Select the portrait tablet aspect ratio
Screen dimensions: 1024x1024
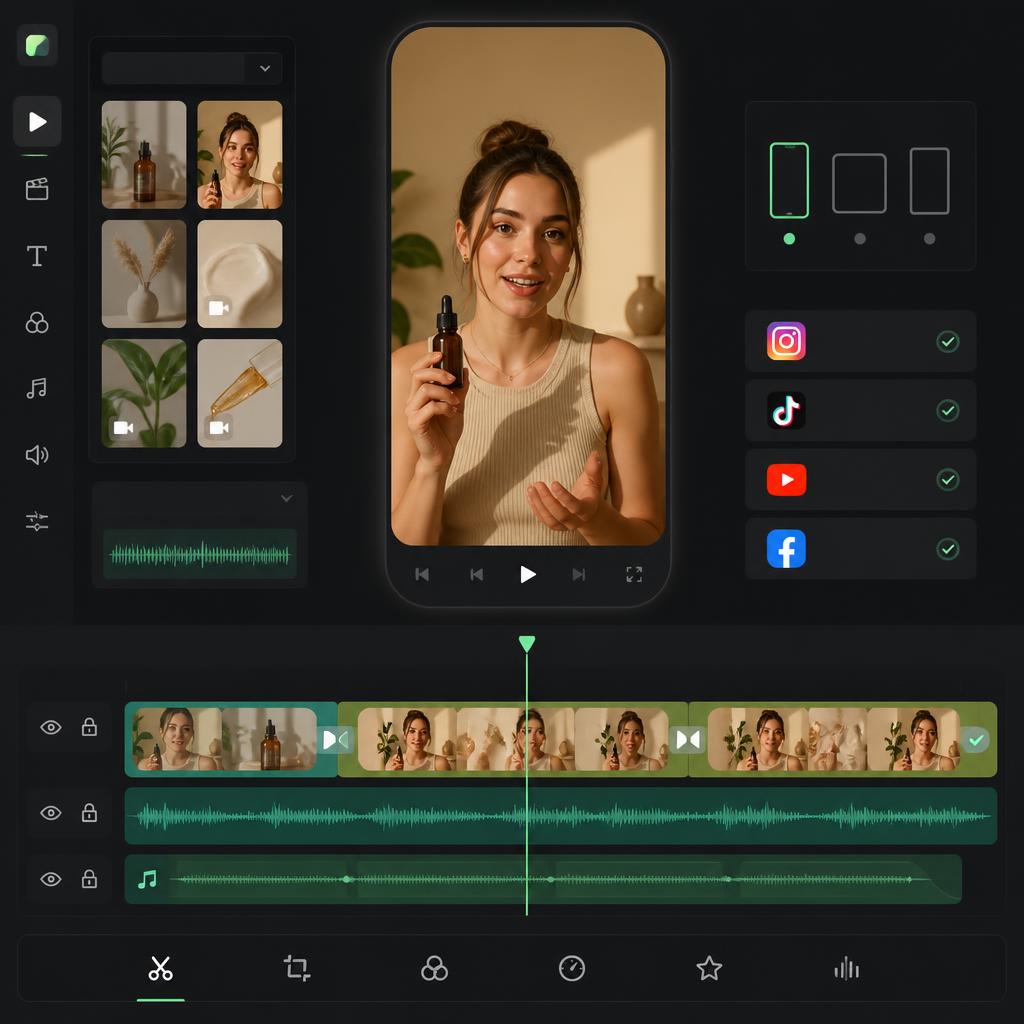929,181
